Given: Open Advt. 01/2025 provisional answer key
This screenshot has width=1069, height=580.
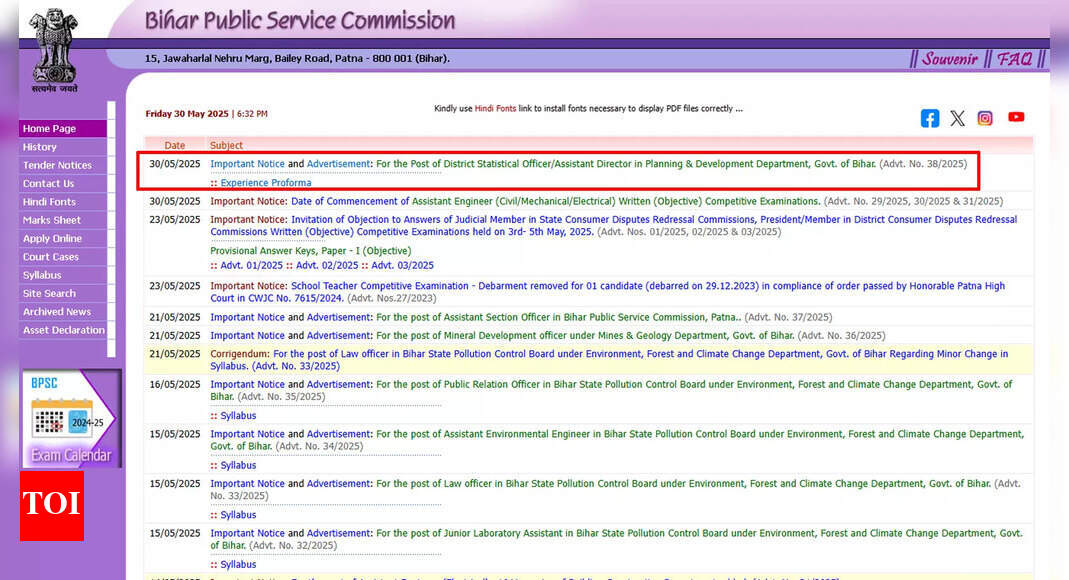Looking at the screenshot, I should [x=252, y=266].
